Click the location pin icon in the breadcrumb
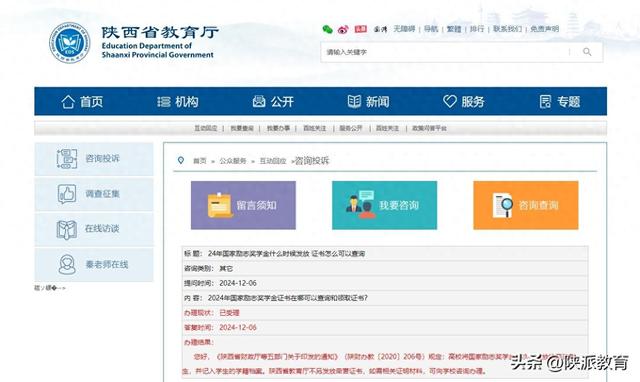This screenshot has height=382, width=640. pyautogui.click(x=181, y=160)
